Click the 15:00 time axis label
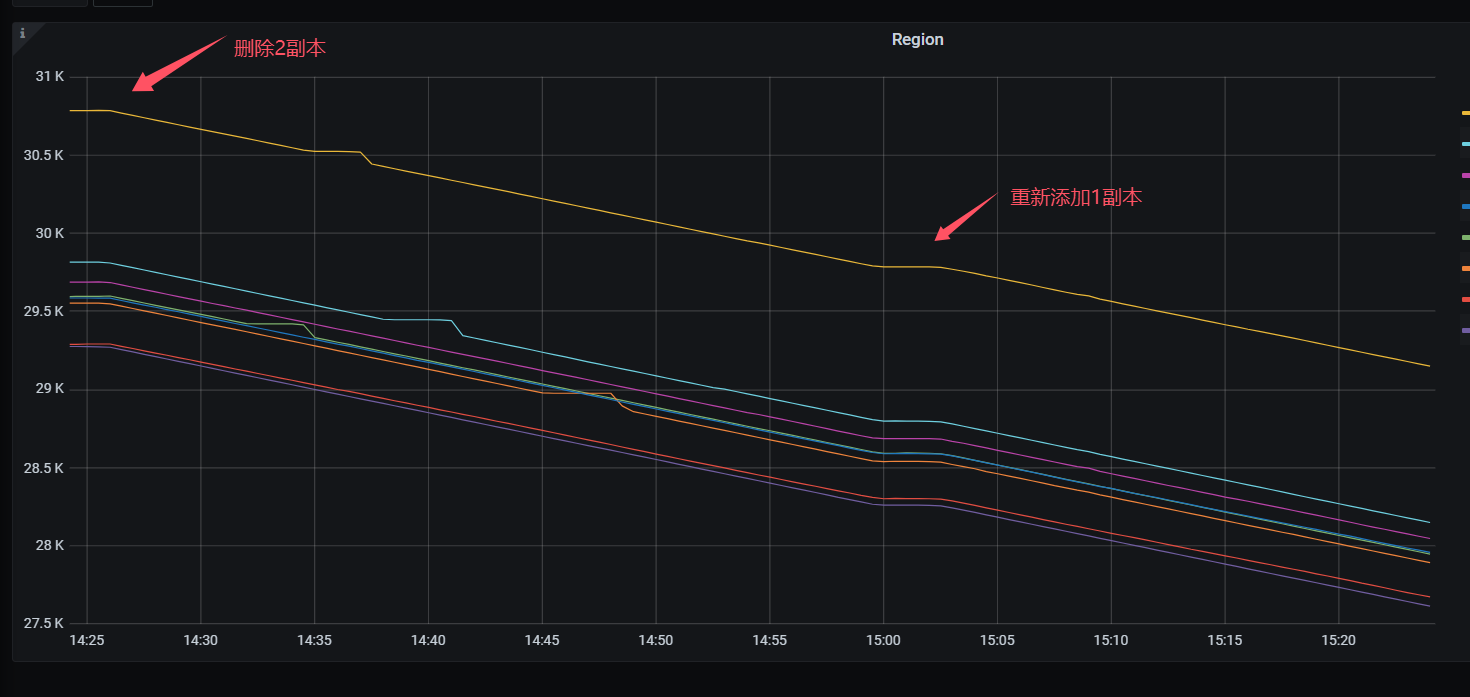This screenshot has height=697, width=1470. 883,640
